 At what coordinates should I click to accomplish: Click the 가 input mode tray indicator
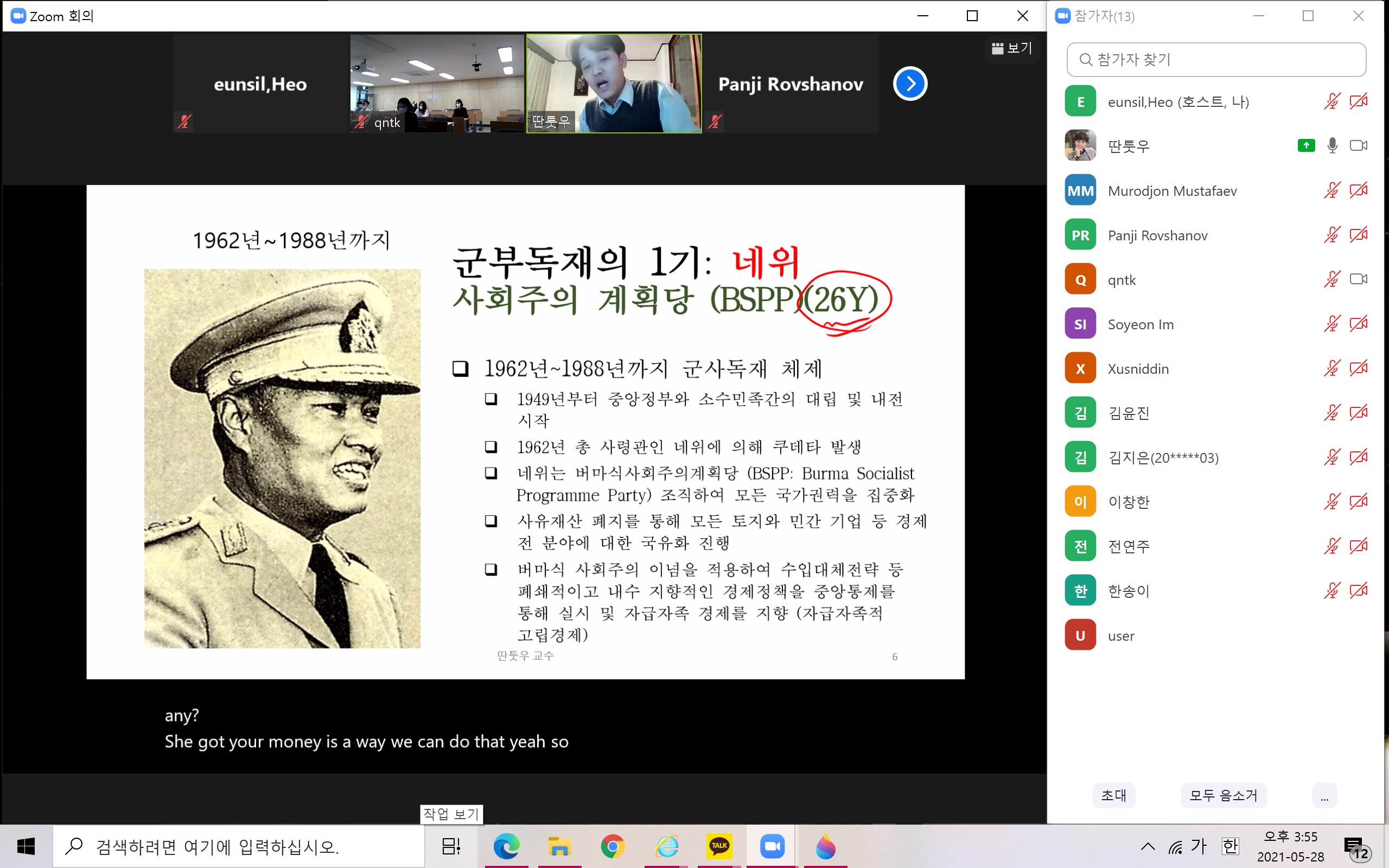click(x=1199, y=846)
